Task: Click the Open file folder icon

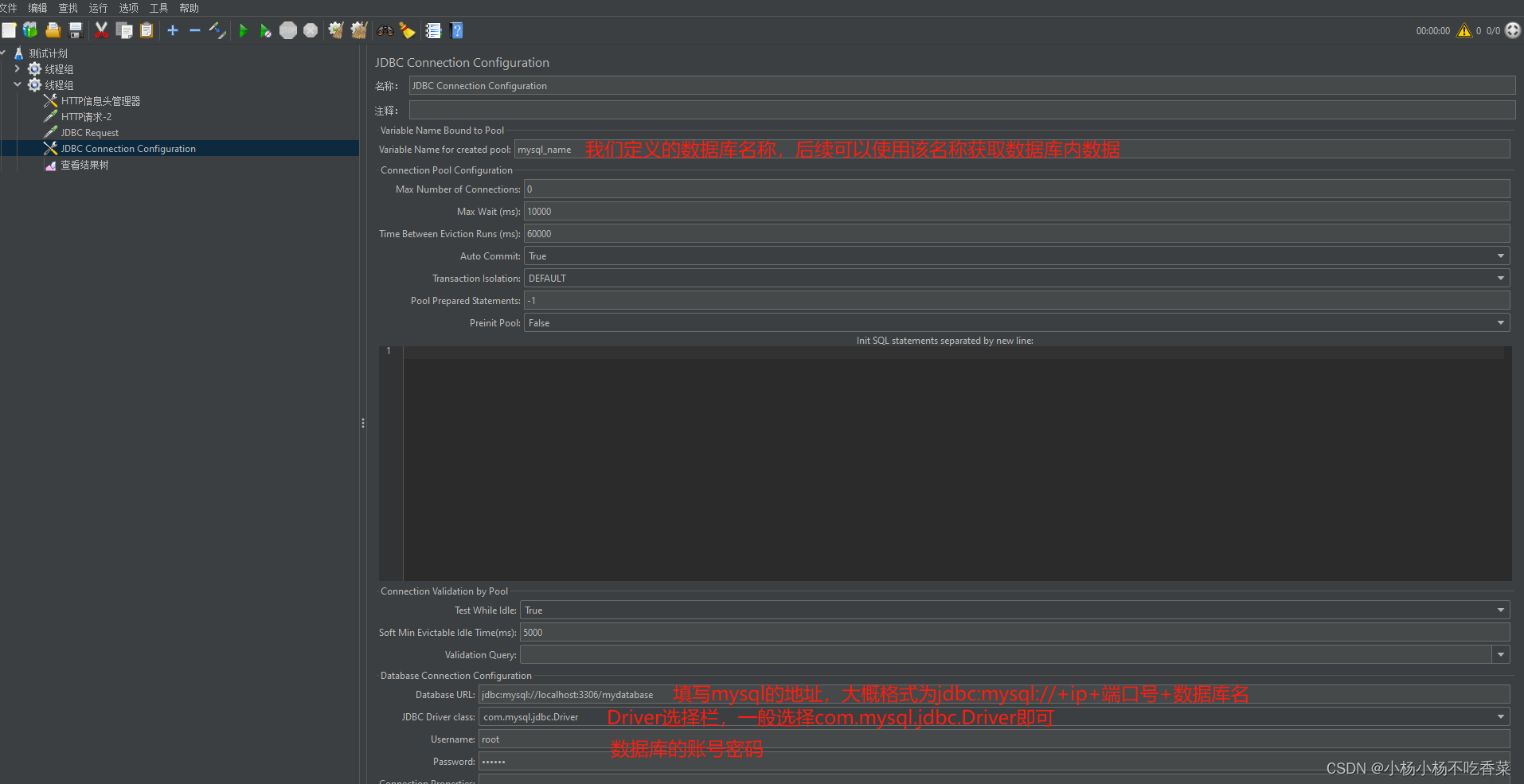Action: [x=53, y=30]
